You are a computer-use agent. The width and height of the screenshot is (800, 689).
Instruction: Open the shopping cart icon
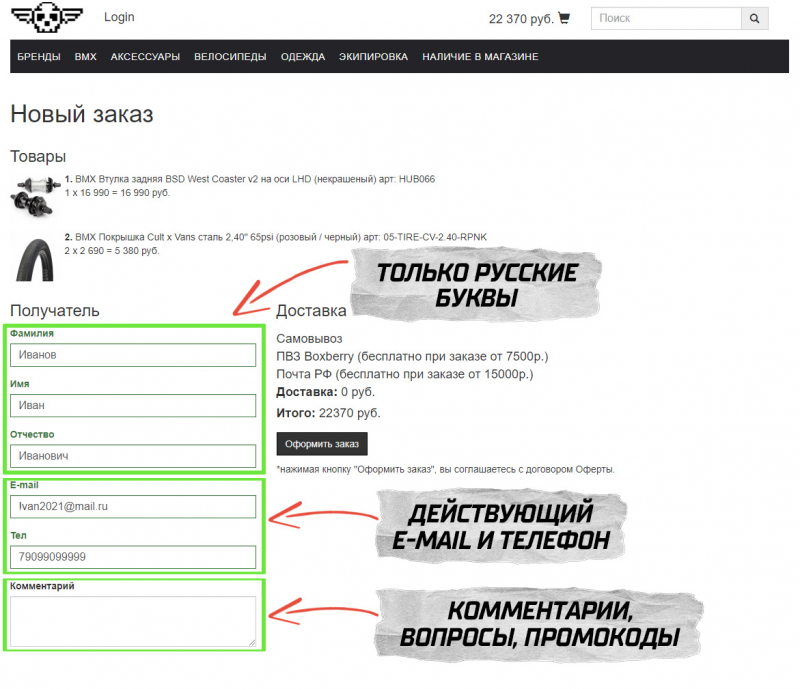[564, 18]
